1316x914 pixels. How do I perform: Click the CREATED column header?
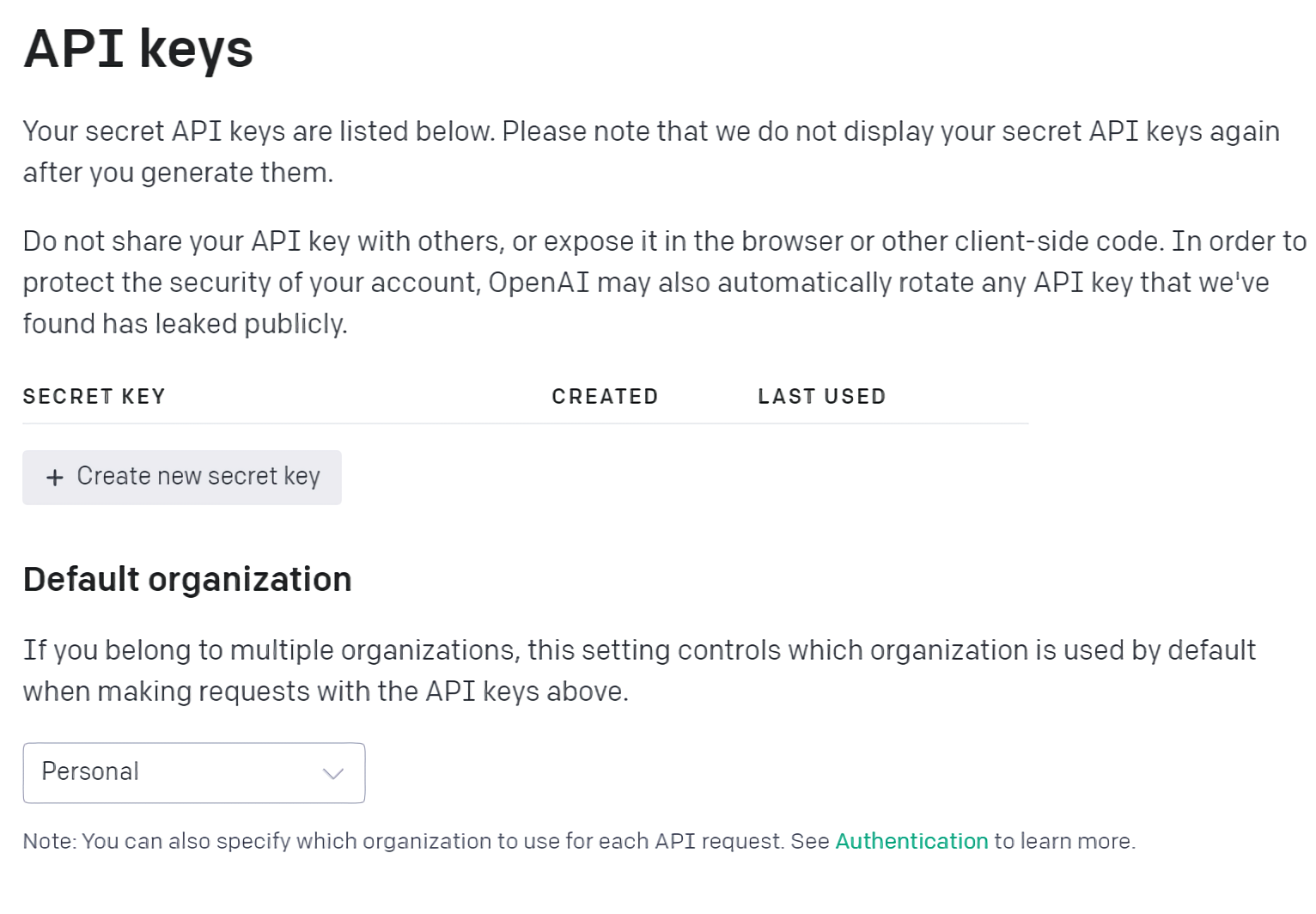tap(605, 397)
